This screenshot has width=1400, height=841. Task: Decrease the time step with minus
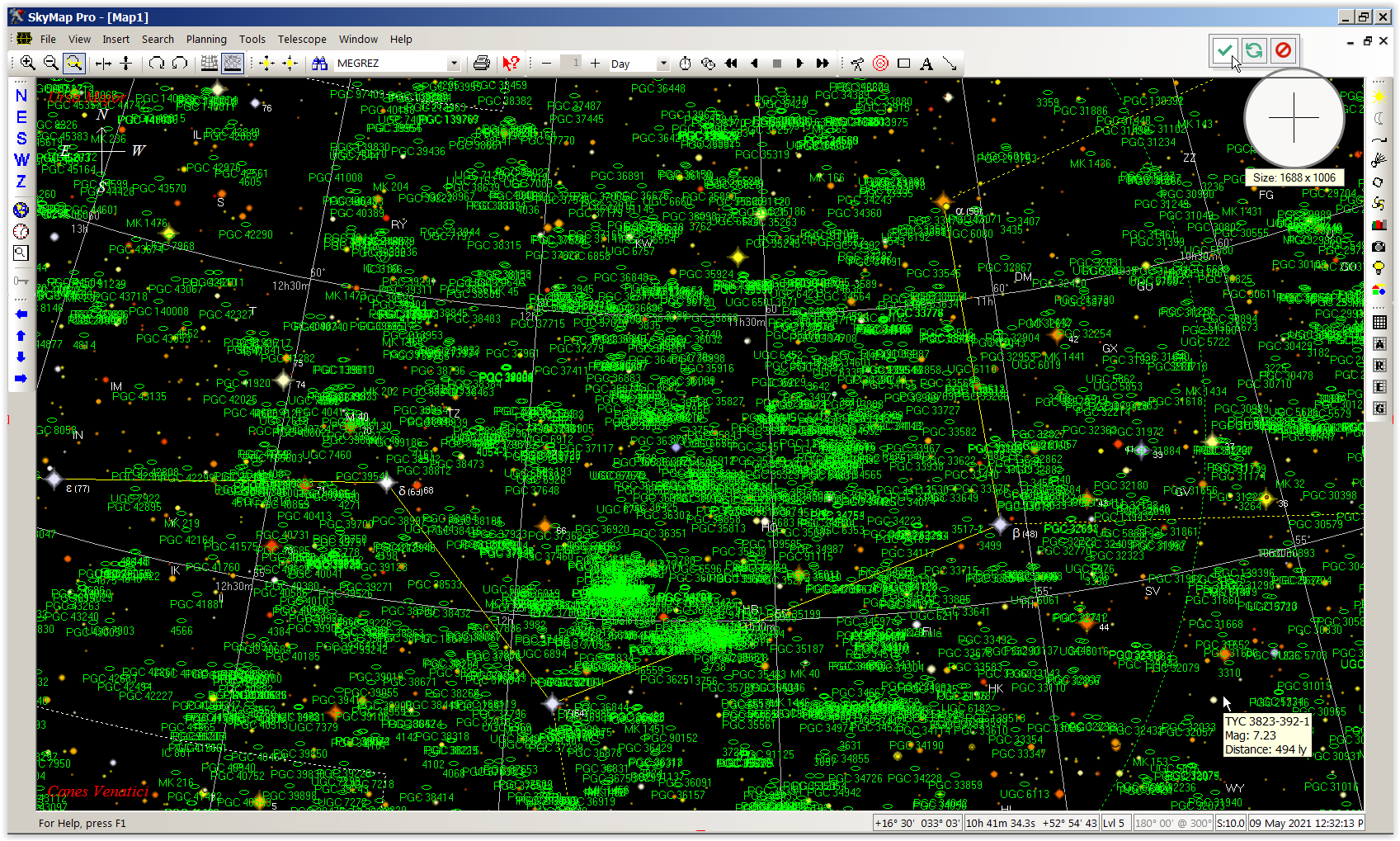click(x=546, y=64)
